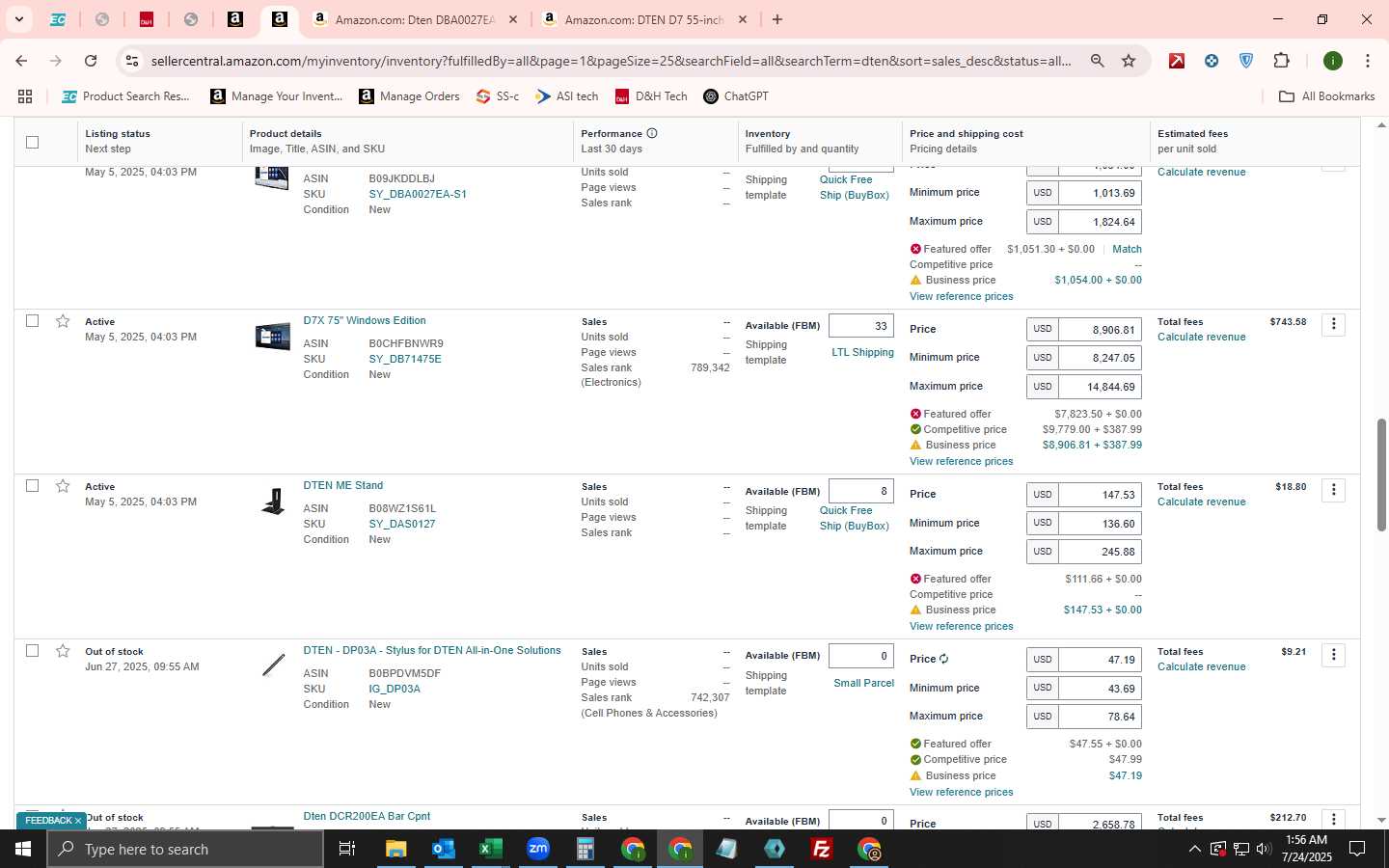
Task: Check the D7X 75" Windows Edition row checkbox
Action: click(x=32, y=321)
